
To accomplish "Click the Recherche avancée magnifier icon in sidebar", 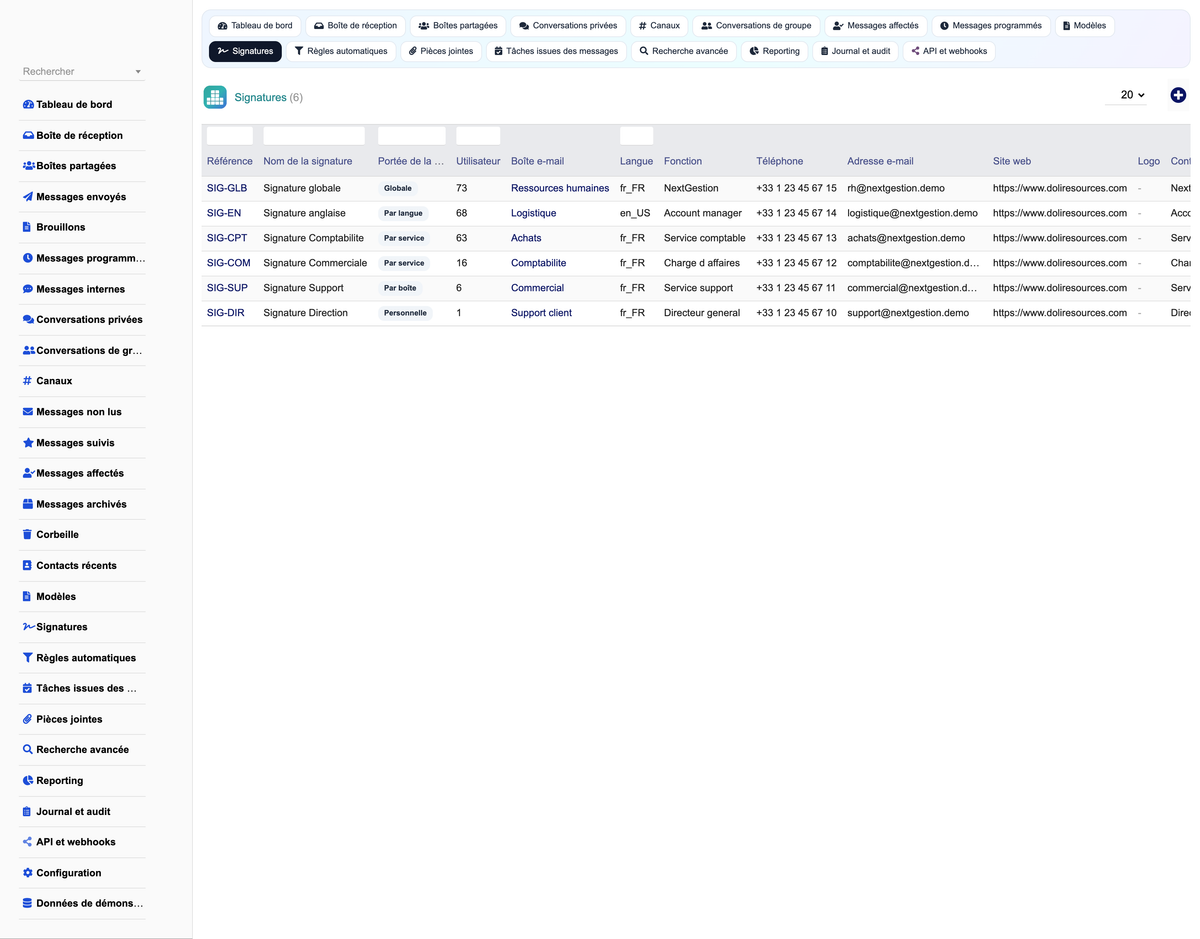I will [28, 750].
